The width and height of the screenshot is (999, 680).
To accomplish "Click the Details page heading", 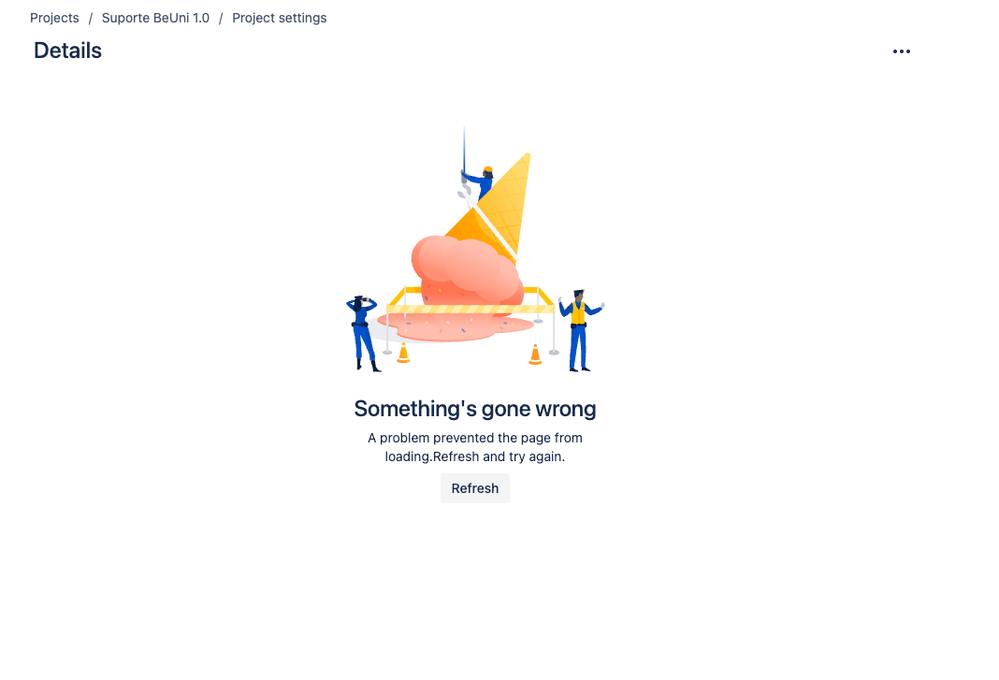I will click(x=68, y=50).
